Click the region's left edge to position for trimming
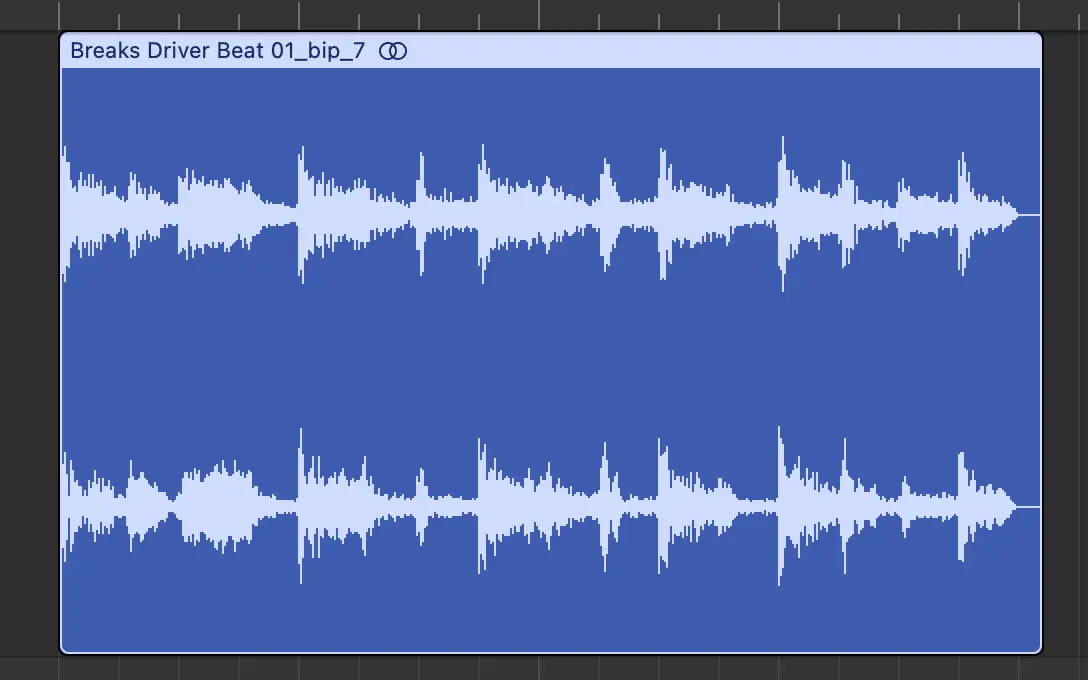Viewport: 1088px width, 680px height. 63,350
